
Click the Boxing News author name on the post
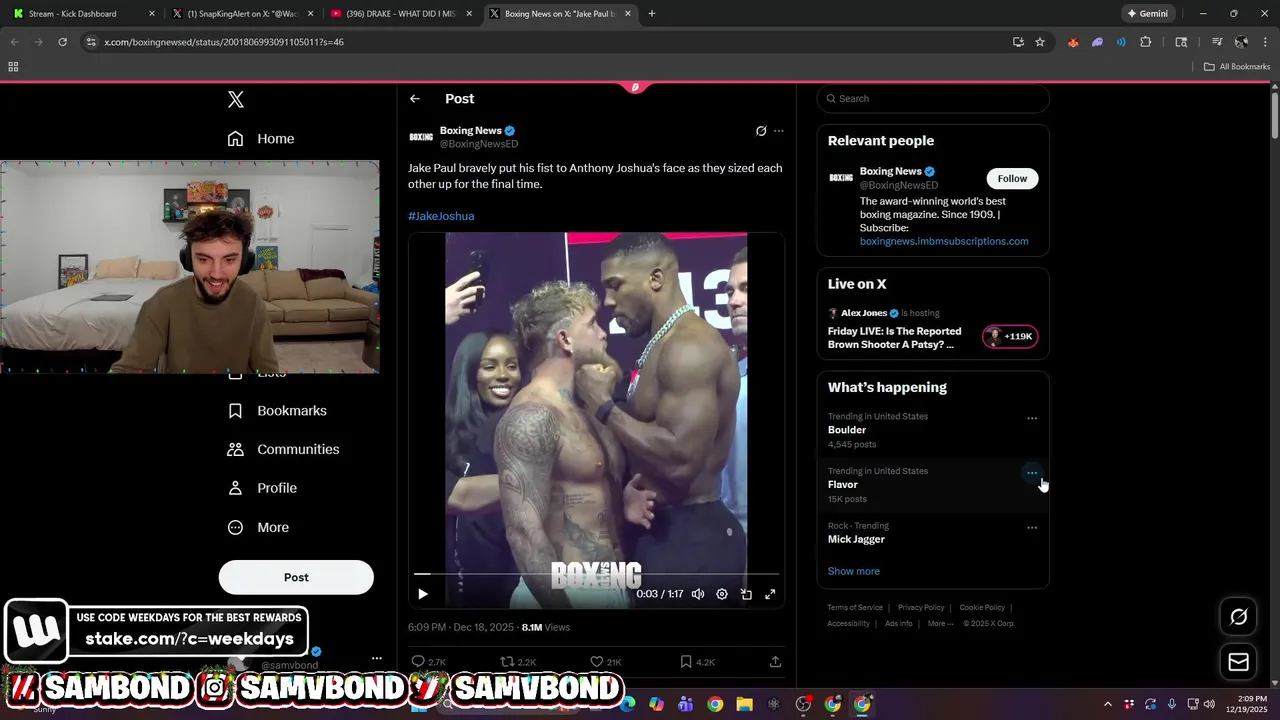(470, 130)
